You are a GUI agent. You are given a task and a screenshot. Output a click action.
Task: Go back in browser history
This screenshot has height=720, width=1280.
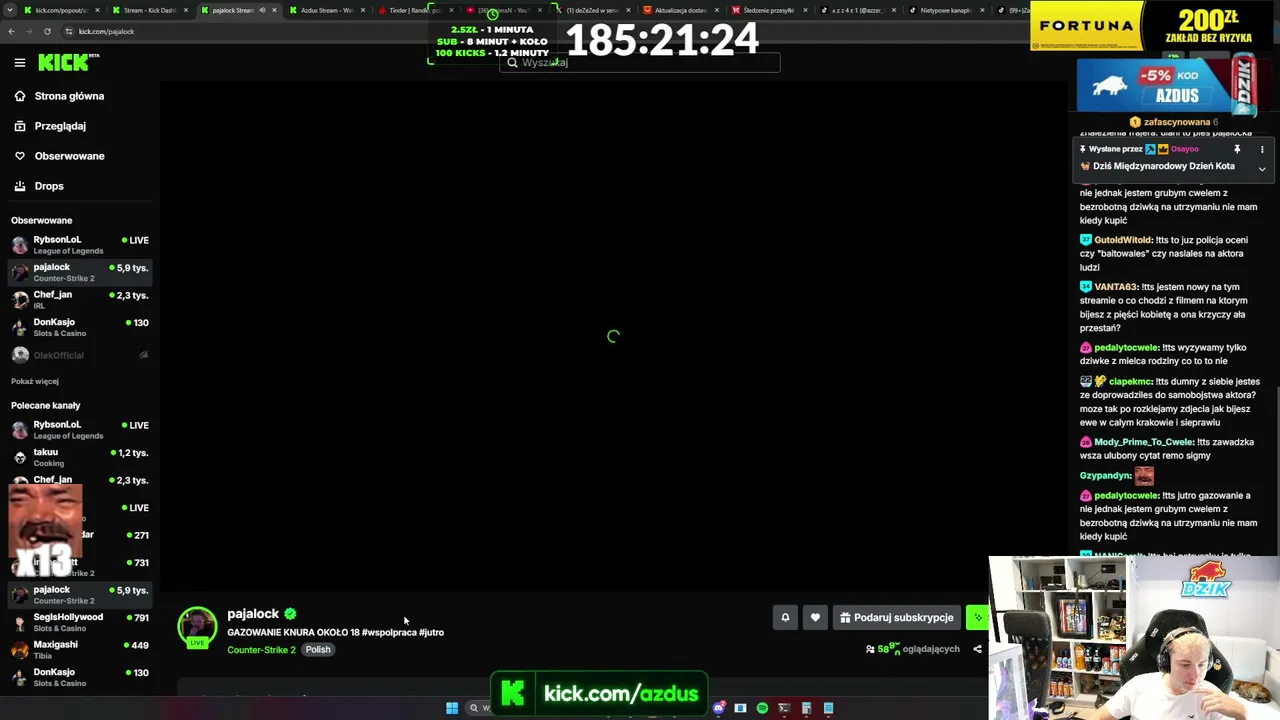pyautogui.click(x=11, y=31)
